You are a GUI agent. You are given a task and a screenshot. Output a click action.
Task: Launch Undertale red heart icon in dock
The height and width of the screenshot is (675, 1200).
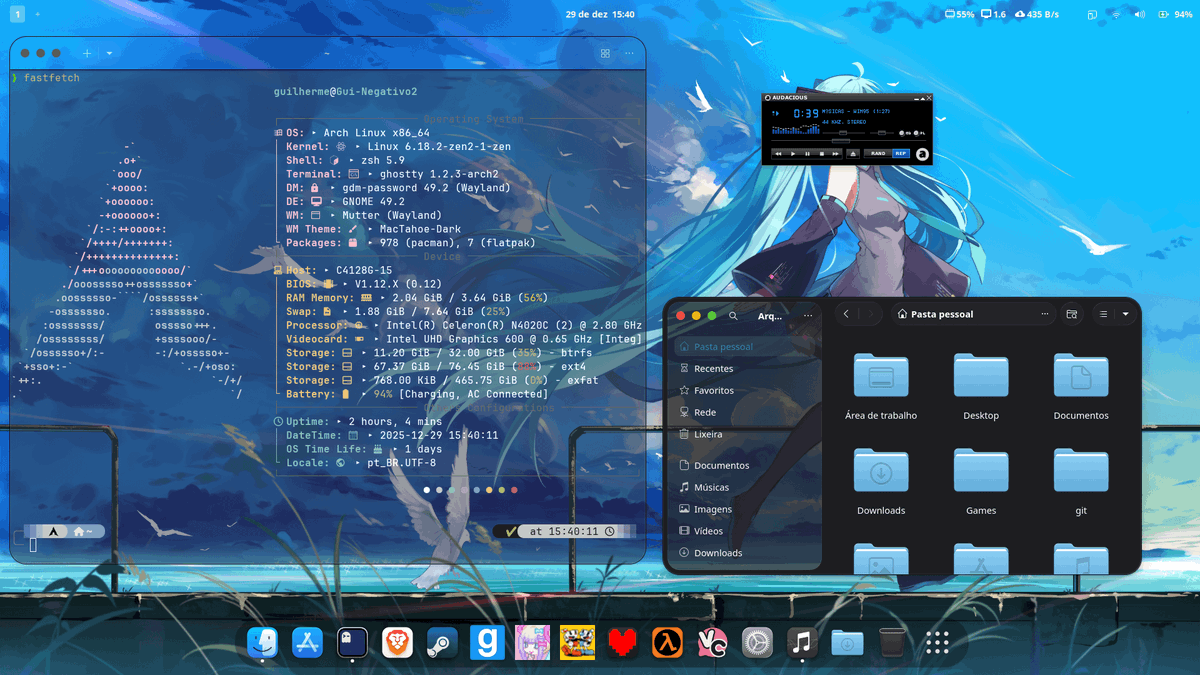tap(622, 643)
